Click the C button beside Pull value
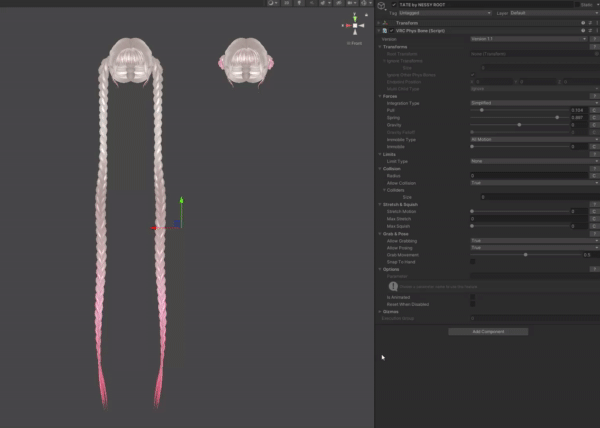Screen dimensions: 600x428 596,110
